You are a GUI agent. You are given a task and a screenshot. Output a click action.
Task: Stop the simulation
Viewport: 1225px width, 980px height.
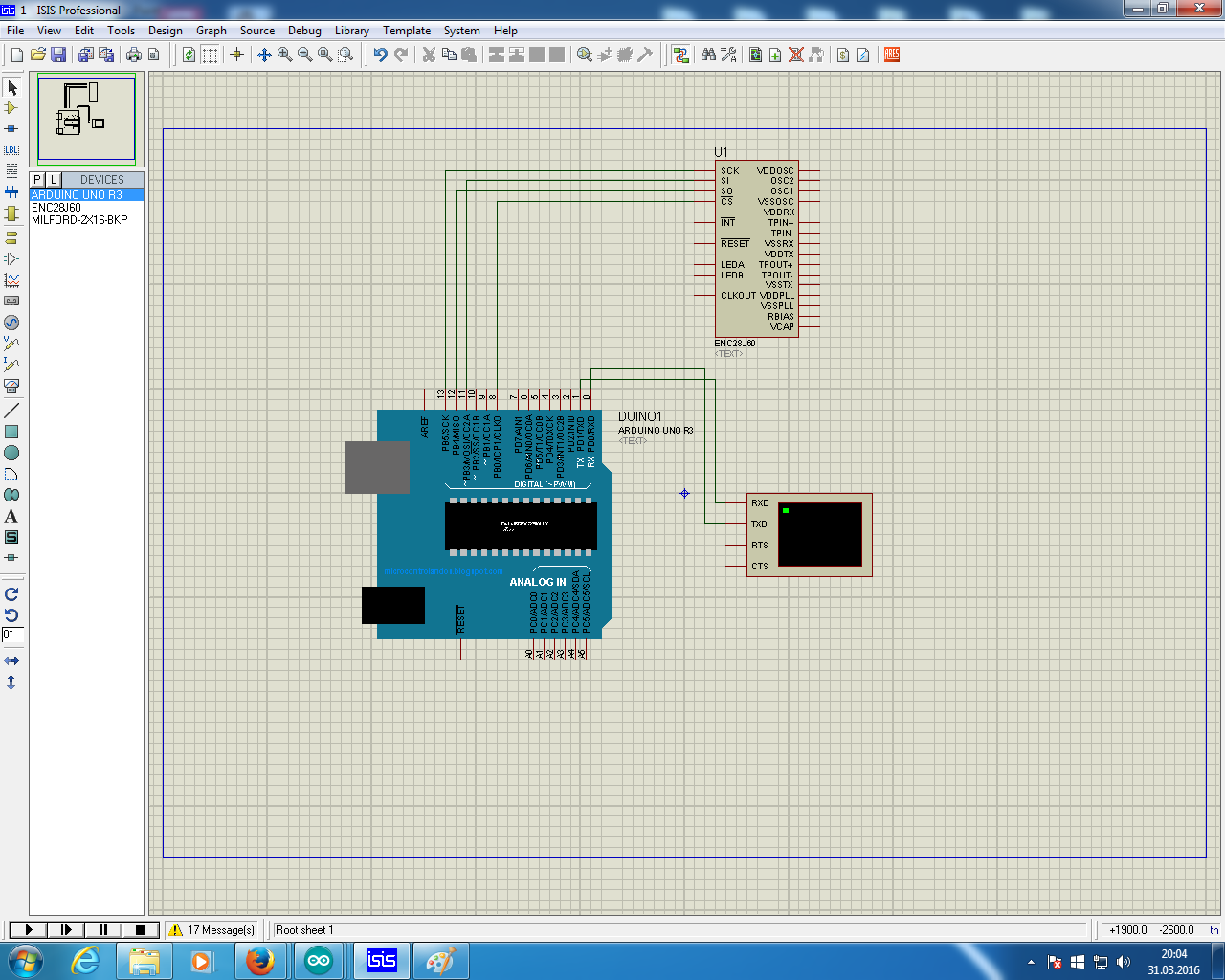140,929
